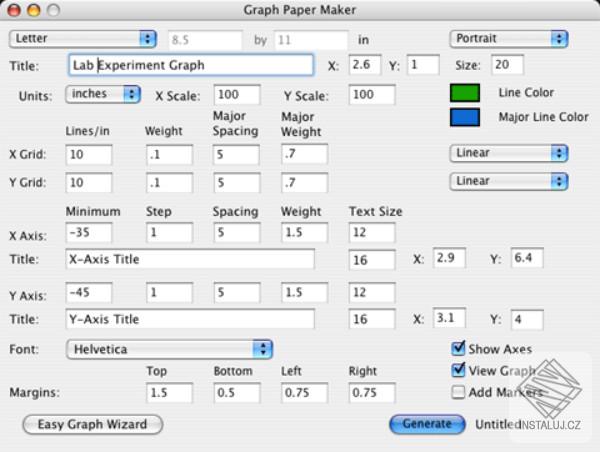Toggle the Show Axes checkbox
The height and width of the screenshot is (452, 600).
point(458,348)
